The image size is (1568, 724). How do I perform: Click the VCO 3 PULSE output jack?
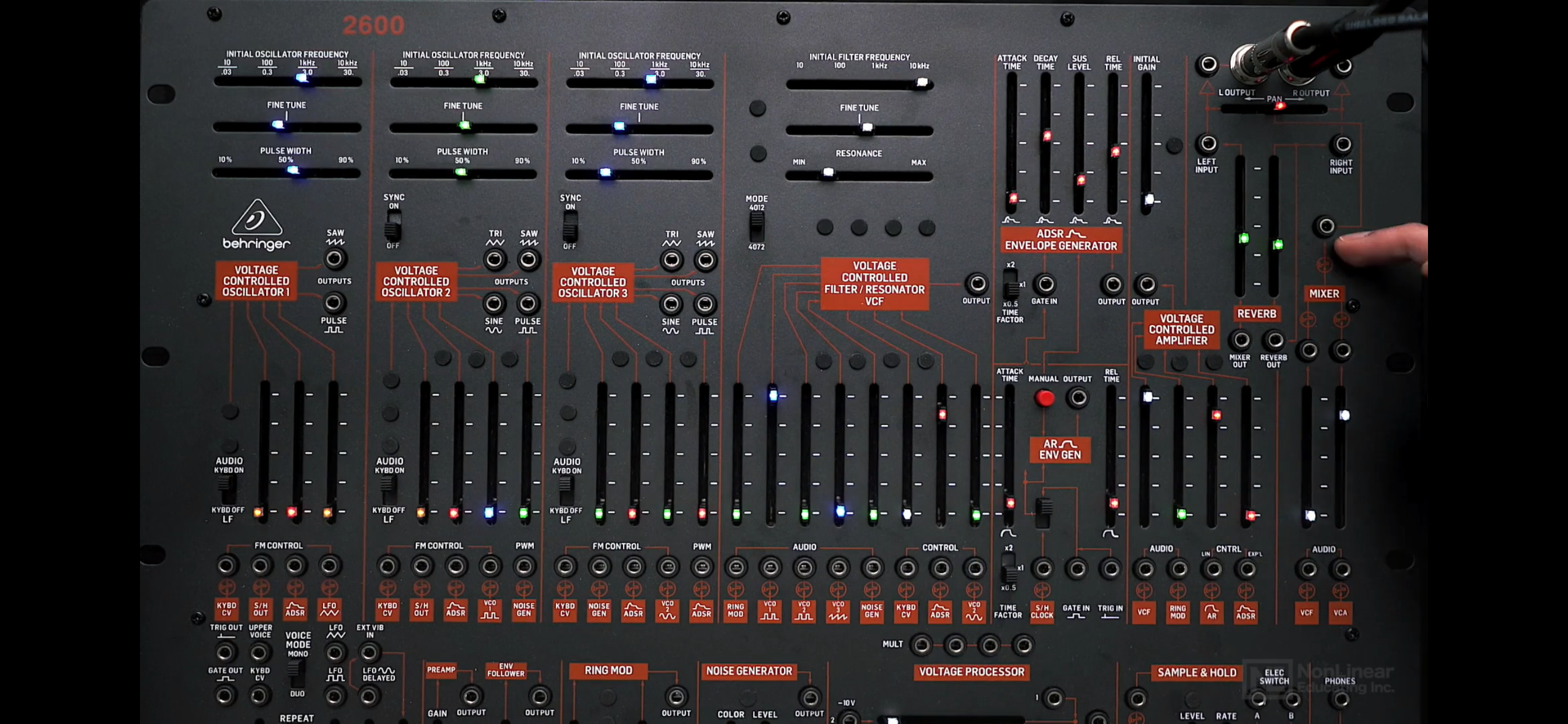[705, 304]
